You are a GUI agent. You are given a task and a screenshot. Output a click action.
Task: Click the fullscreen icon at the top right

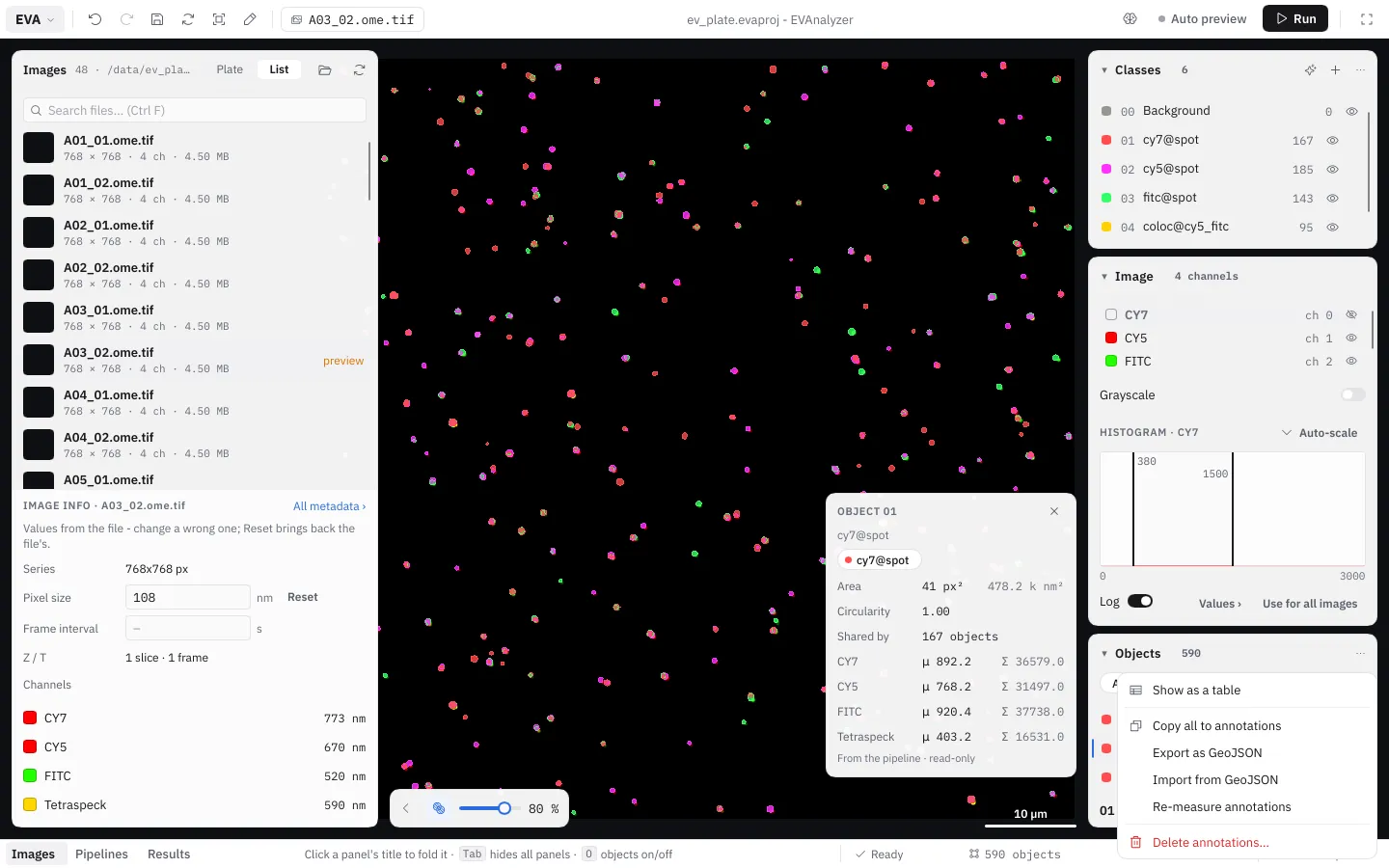1367,19
